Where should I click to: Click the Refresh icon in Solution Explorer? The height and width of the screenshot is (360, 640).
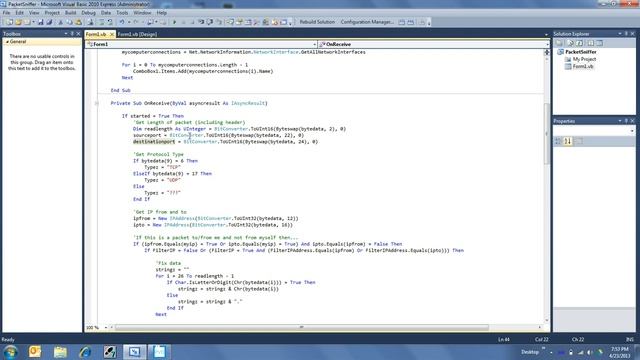point(580,43)
